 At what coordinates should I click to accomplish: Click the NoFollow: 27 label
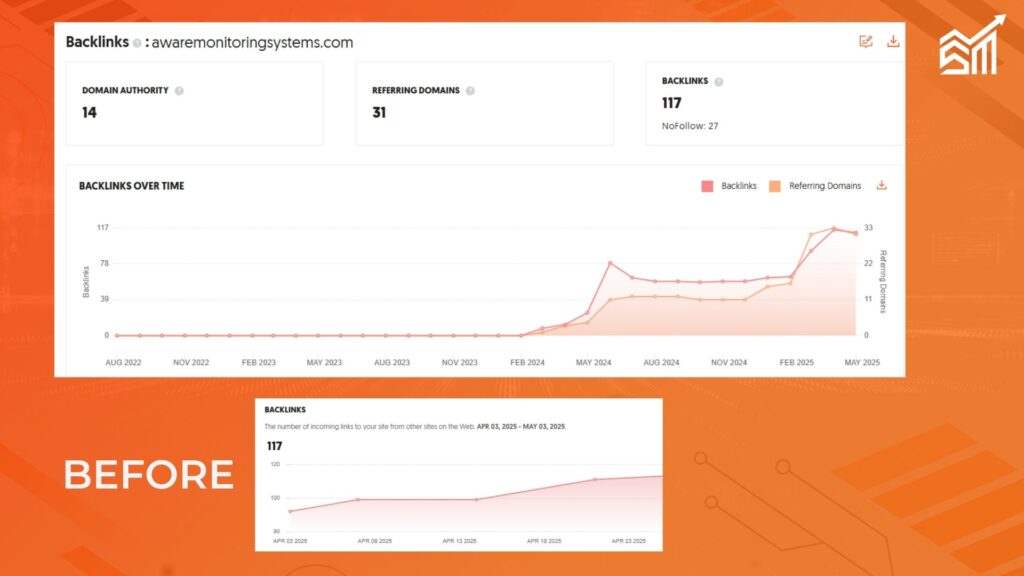(690, 126)
